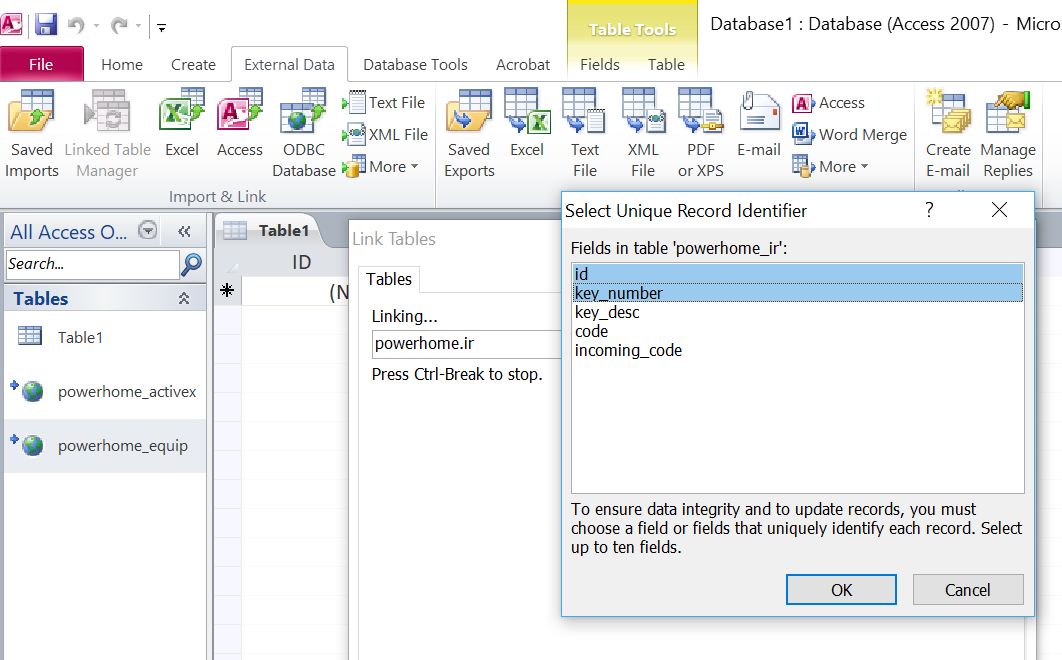
Task: Expand the More dropdown in Export group
Action: pos(833,167)
